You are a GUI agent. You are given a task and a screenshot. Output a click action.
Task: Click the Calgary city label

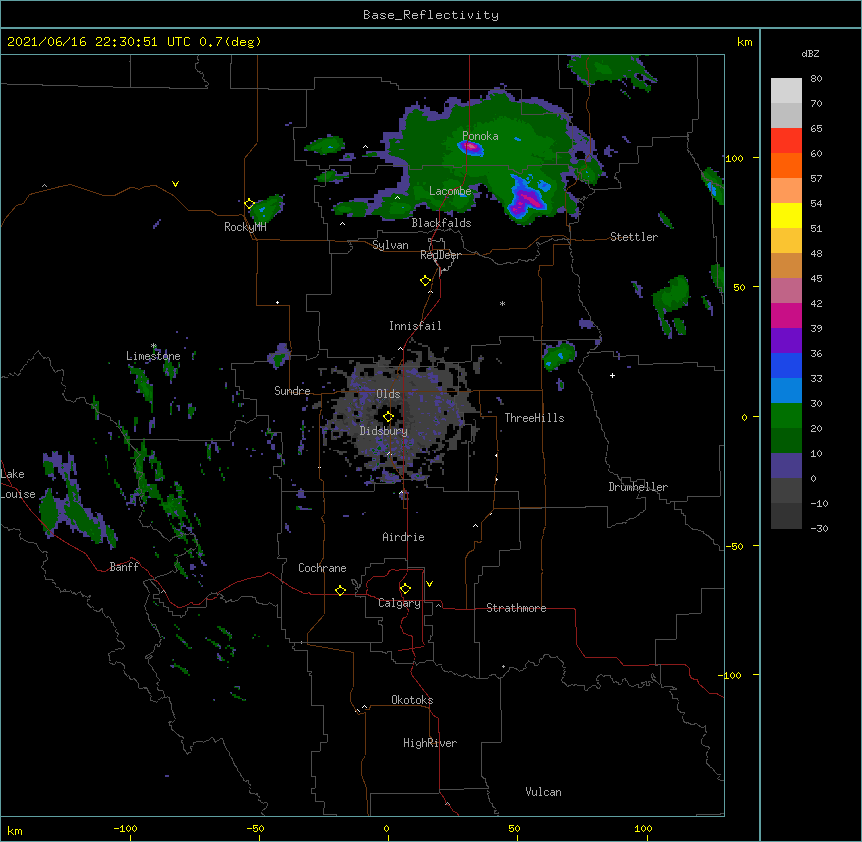tap(399, 603)
